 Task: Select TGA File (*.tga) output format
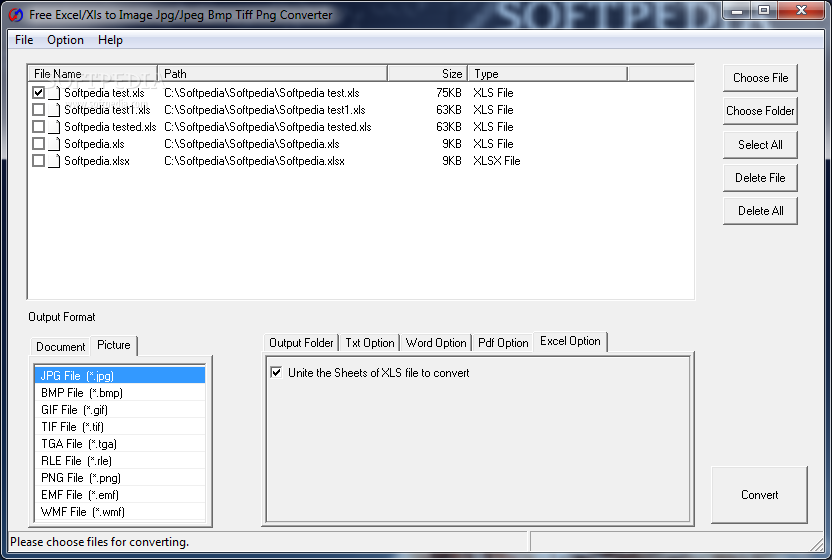pyautogui.click(x=120, y=444)
